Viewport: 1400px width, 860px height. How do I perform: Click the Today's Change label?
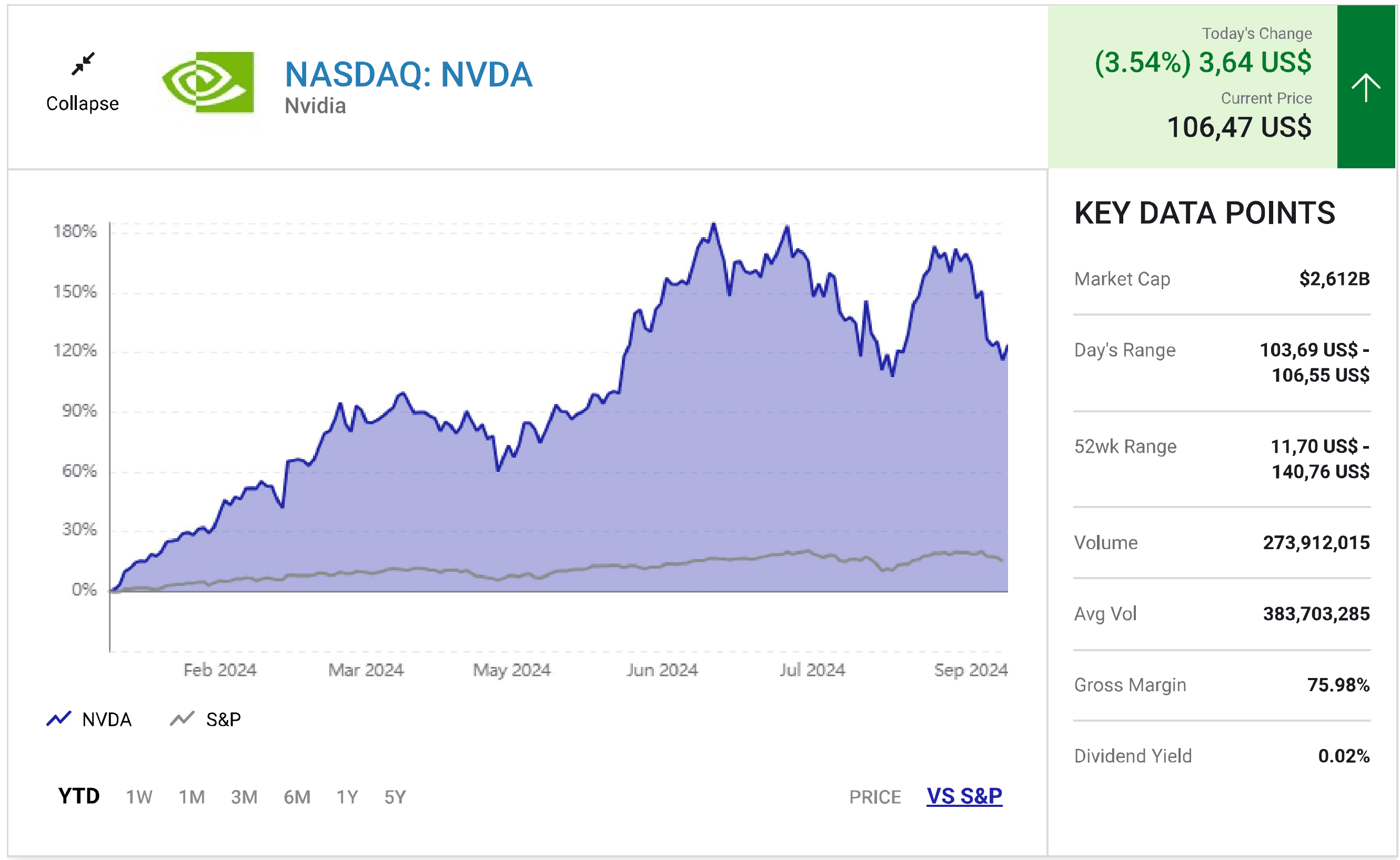coord(1257,34)
